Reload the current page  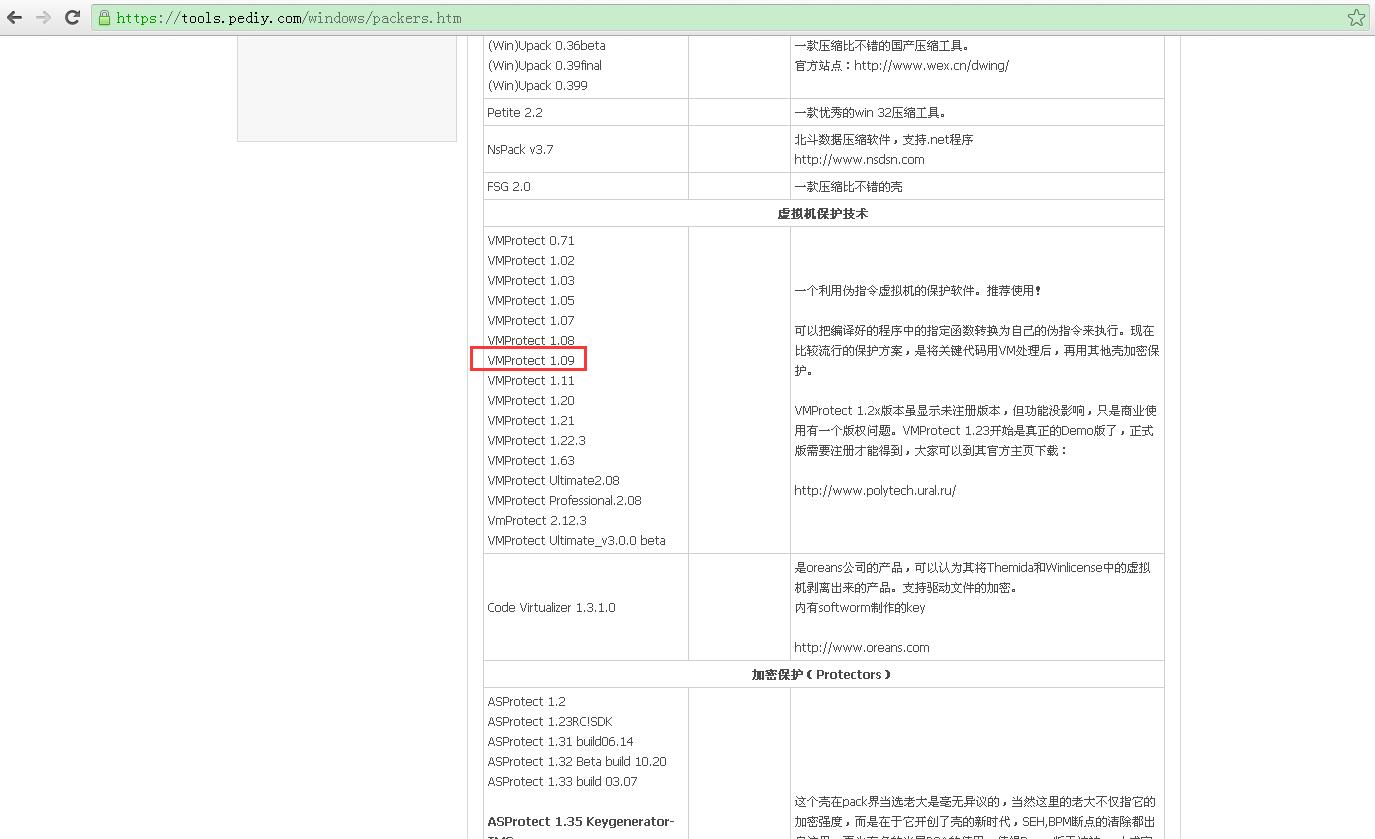click(x=72, y=17)
